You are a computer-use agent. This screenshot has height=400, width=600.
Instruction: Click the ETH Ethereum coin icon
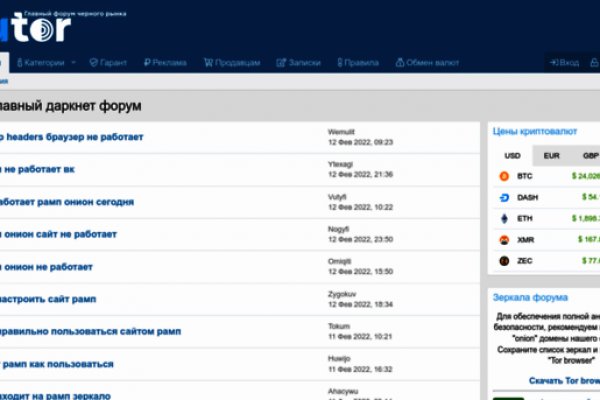click(503, 218)
